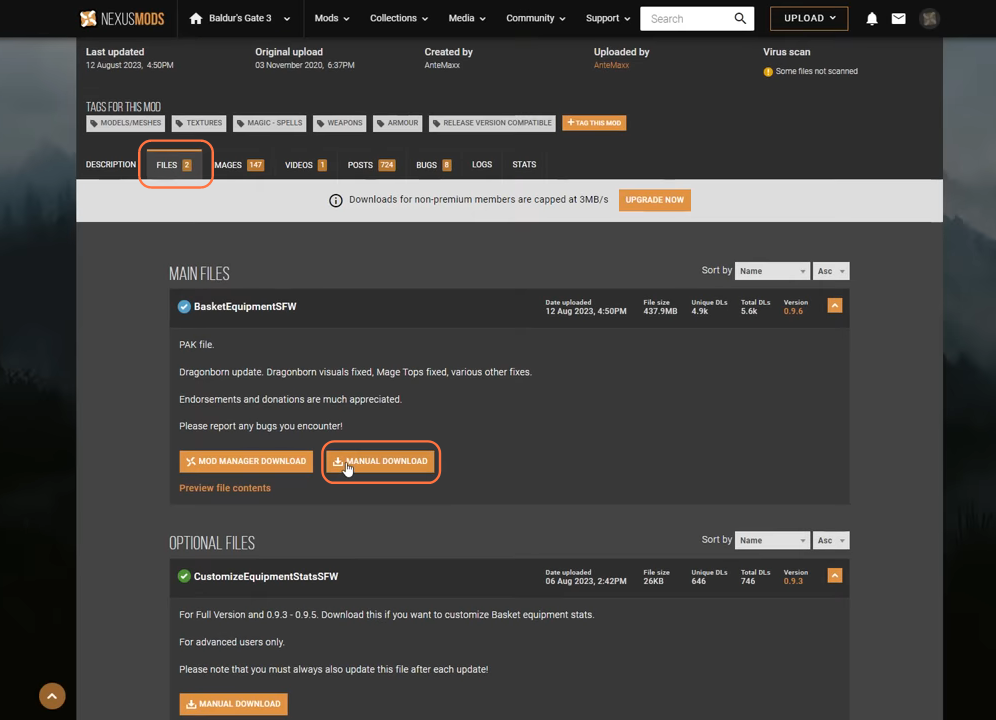Click the 437.9MB file size value
The height and width of the screenshot is (720, 996).
point(660,311)
